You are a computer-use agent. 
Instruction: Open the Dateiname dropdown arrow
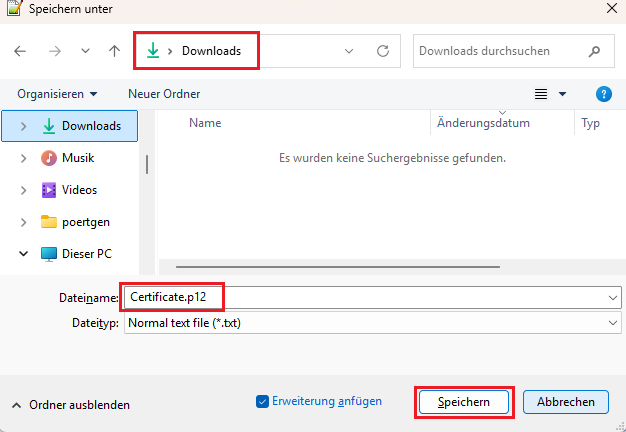tap(613, 298)
